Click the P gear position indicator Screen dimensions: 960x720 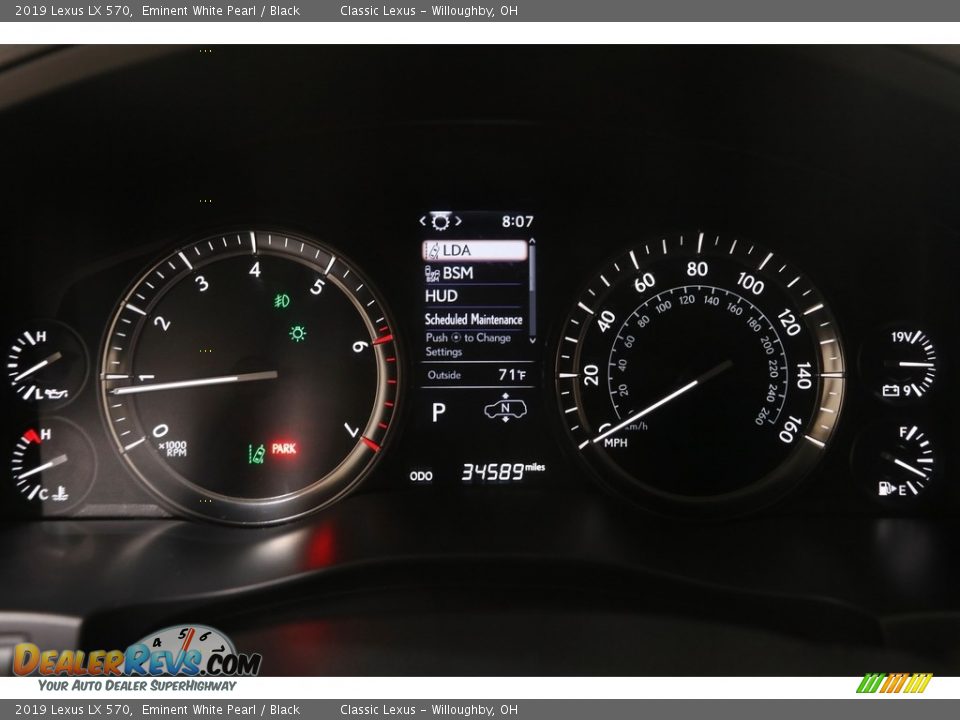[x=438, y=413]
